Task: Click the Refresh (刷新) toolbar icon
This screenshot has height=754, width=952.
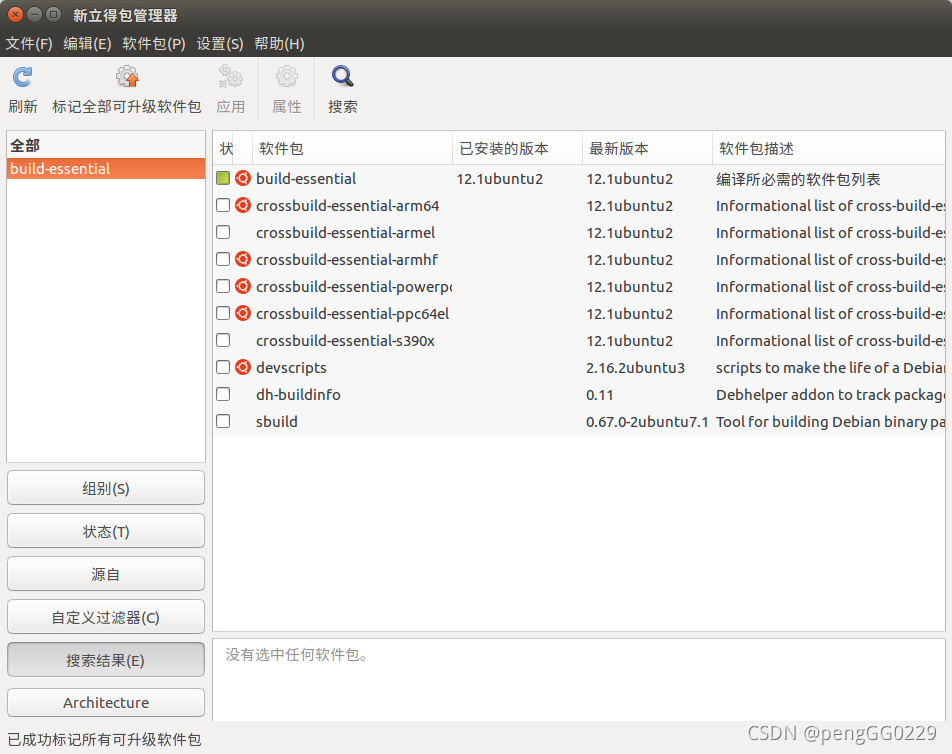Action: point(22,77)
